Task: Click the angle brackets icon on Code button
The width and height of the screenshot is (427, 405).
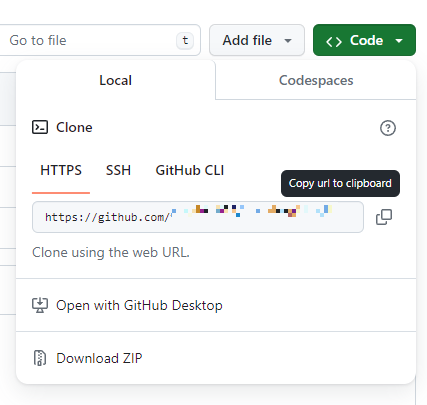Action: [x=334, y=41]
